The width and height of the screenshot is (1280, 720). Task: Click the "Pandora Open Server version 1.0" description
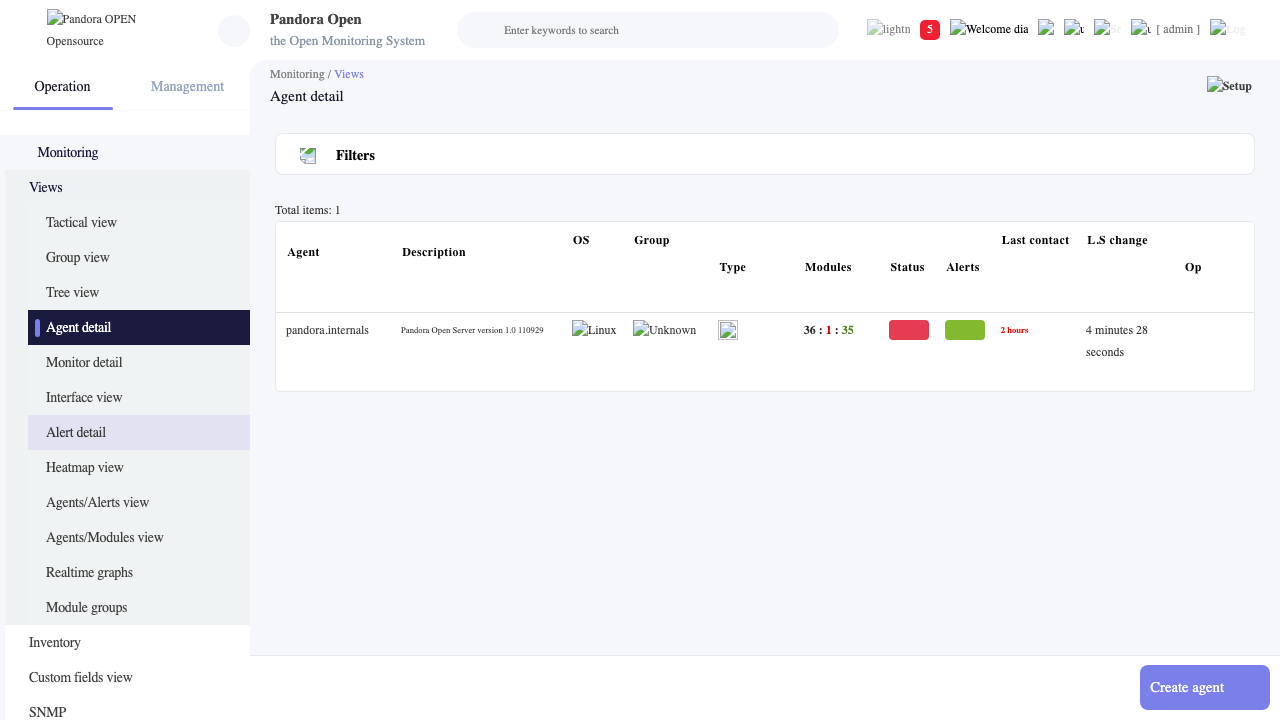pyautogui.click(x=472, y=330)
